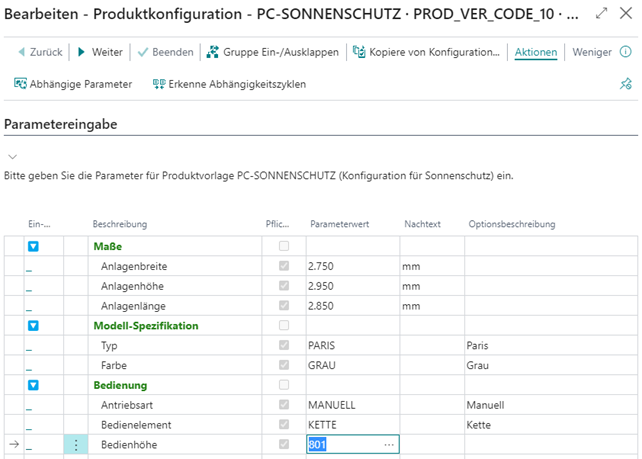Click the option description Grau
Viewport: 642px width, 459px height.
(477, 365)
